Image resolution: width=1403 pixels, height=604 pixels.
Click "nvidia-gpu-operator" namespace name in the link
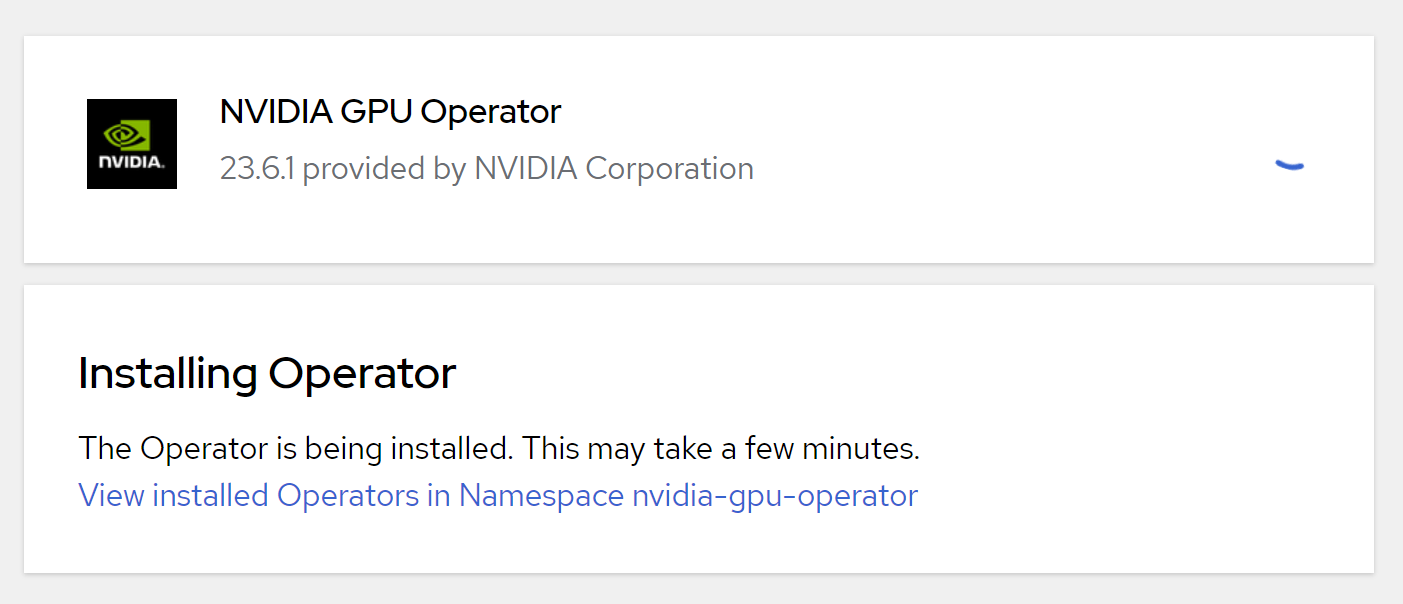(x=775, y=495)
